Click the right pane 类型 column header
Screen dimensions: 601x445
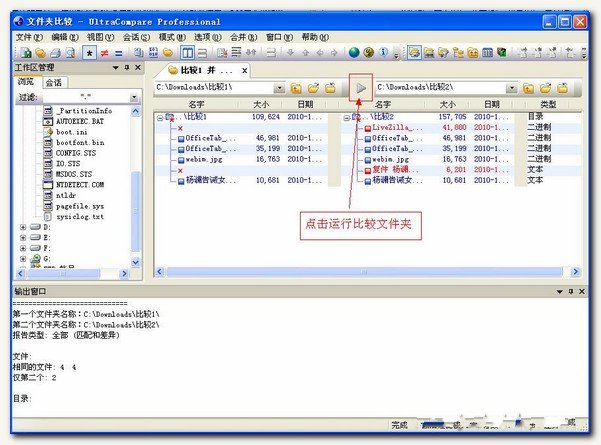click(548, 105)
